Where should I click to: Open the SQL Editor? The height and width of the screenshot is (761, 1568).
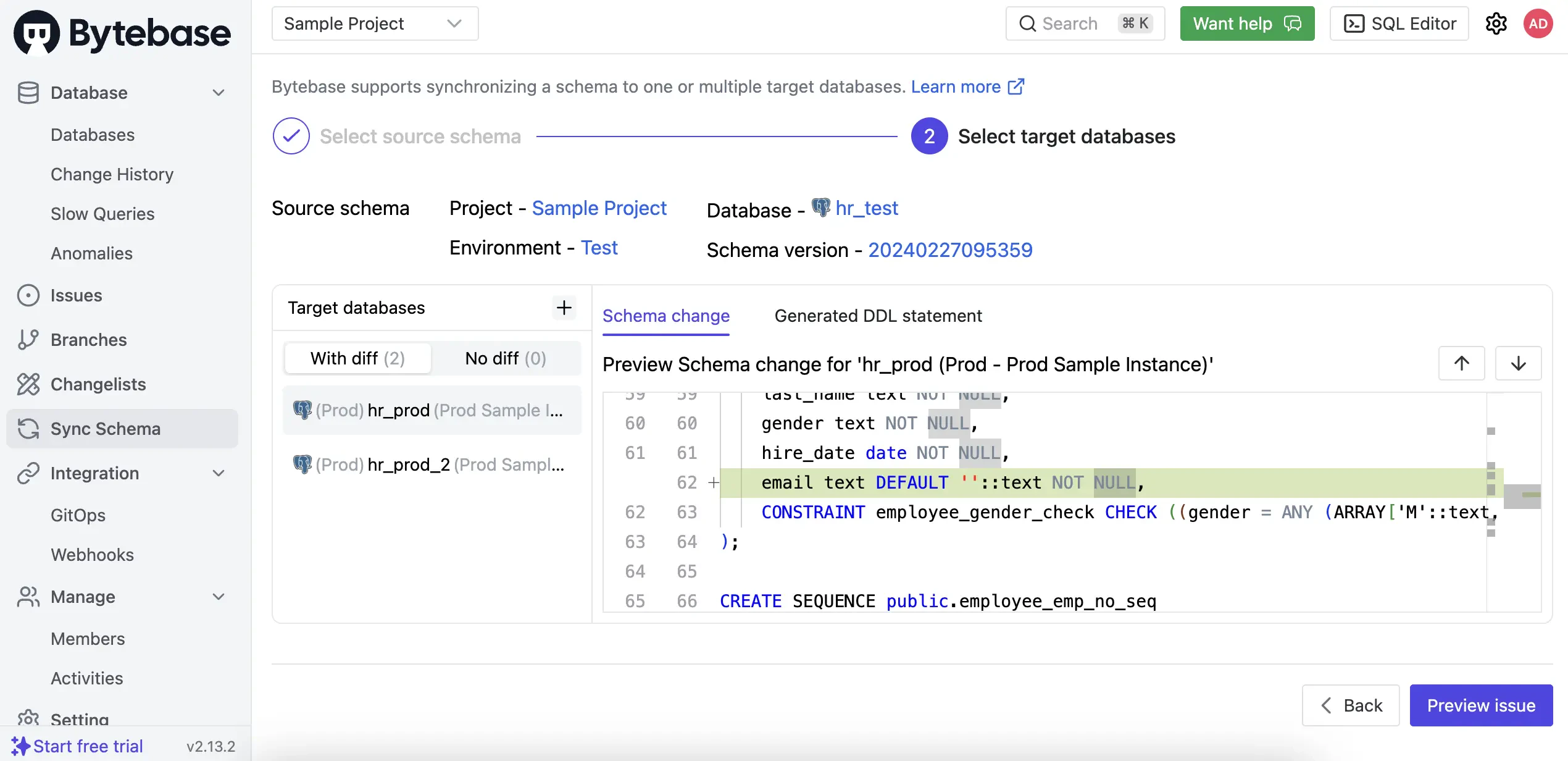coord(1399,23)
